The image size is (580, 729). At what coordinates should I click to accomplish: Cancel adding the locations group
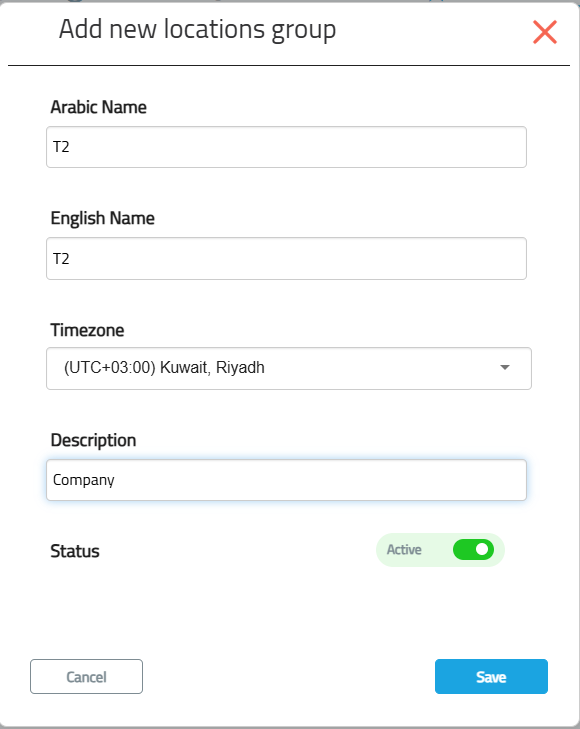click(86, 676)
